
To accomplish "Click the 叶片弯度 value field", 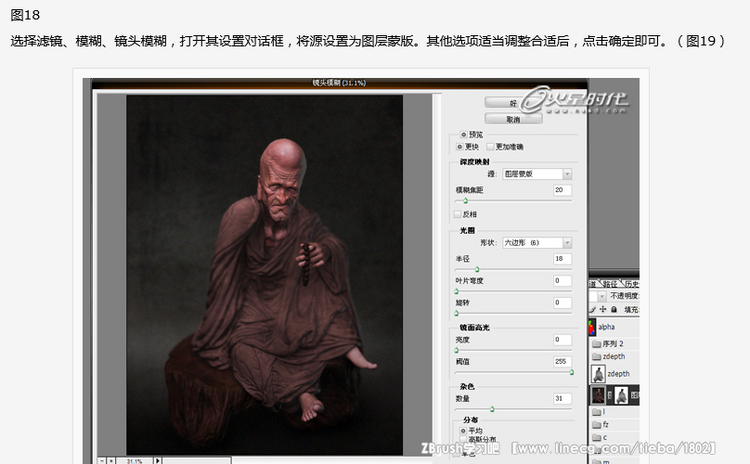I will 562,281.
